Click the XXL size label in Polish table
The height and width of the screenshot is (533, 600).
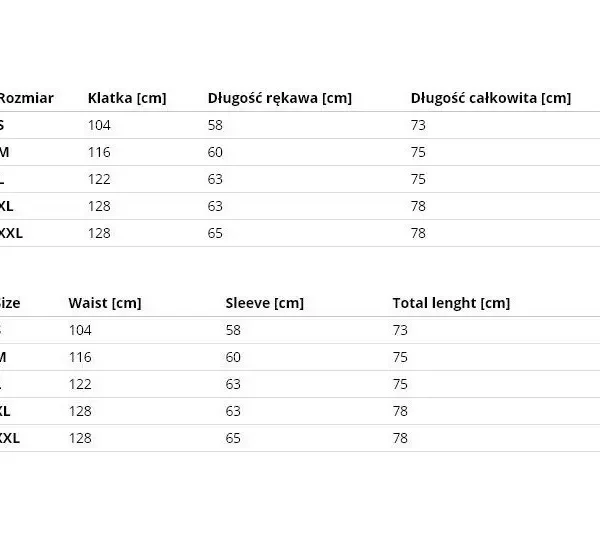11,233
